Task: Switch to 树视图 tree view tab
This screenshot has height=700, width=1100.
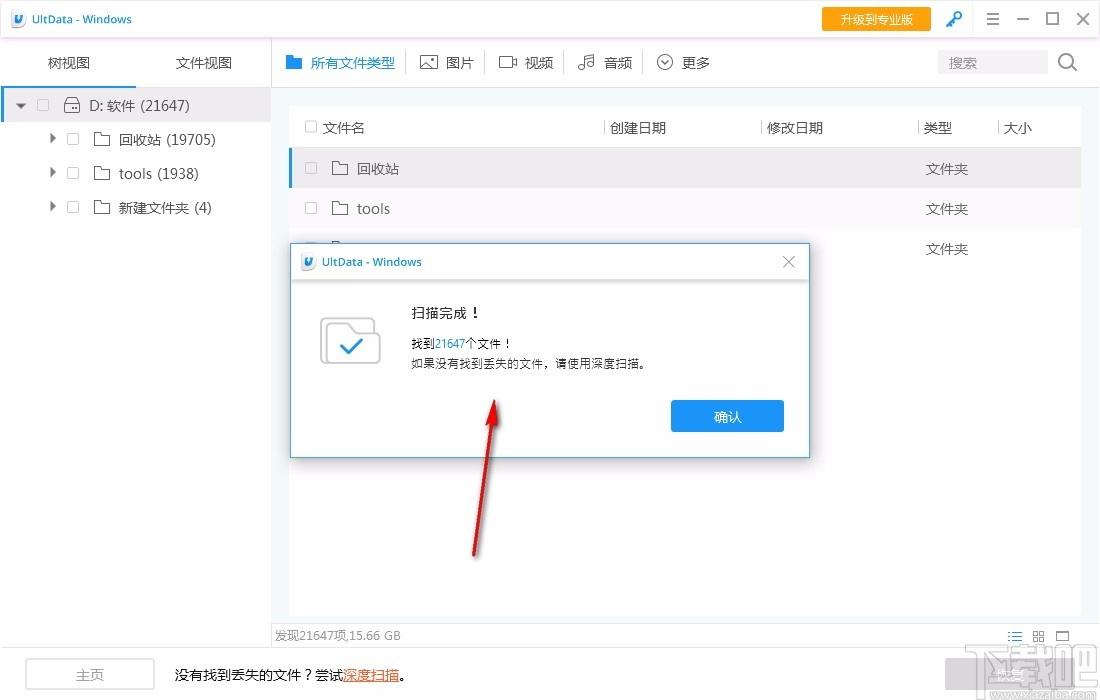Action: pos(69,62)
